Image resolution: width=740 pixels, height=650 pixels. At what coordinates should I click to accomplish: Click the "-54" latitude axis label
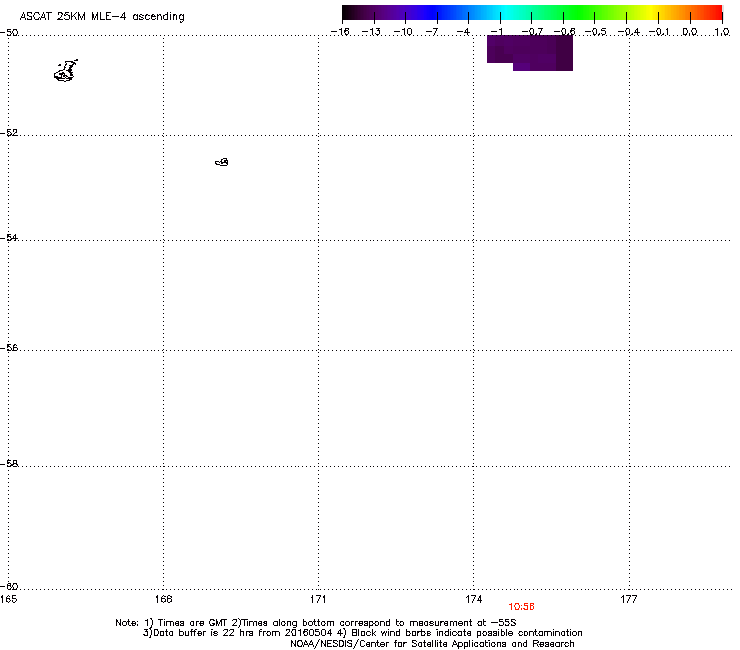click(x=9, y=237)
